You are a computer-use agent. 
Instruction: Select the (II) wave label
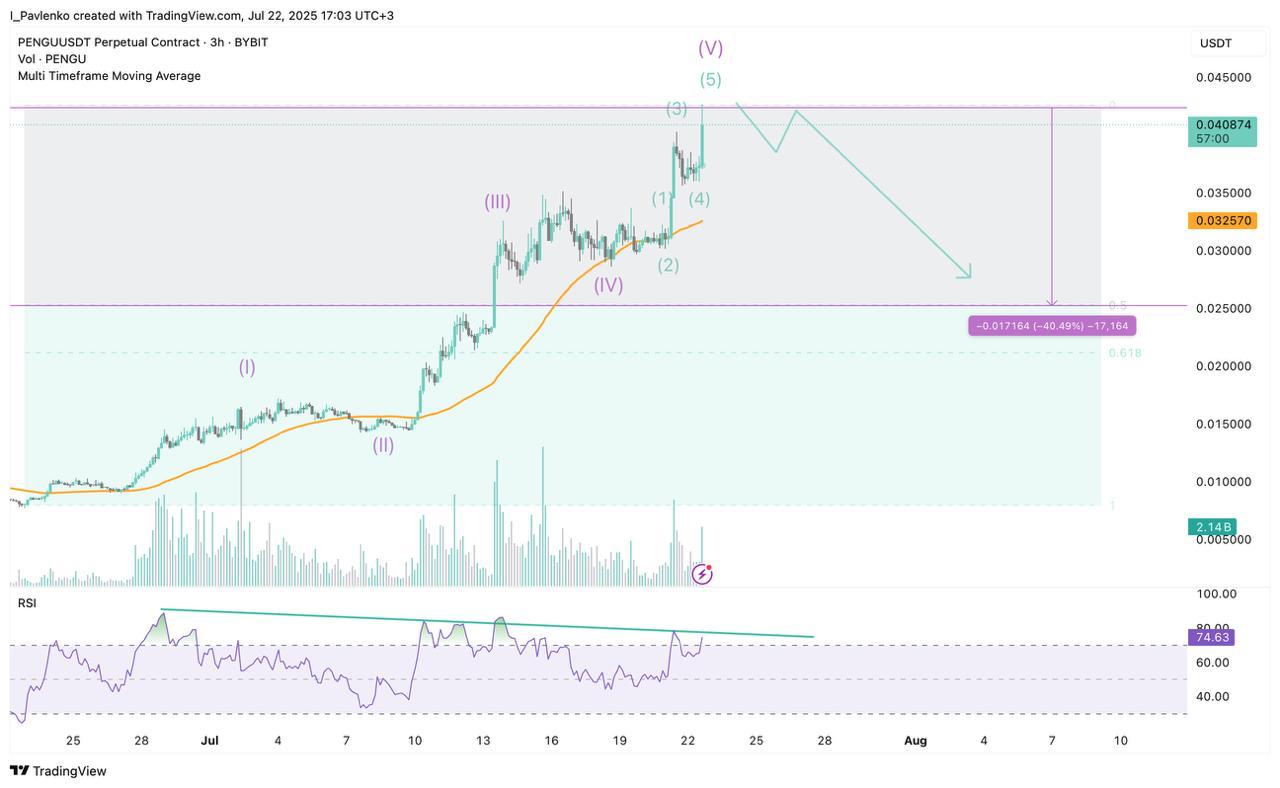(383, 445)
